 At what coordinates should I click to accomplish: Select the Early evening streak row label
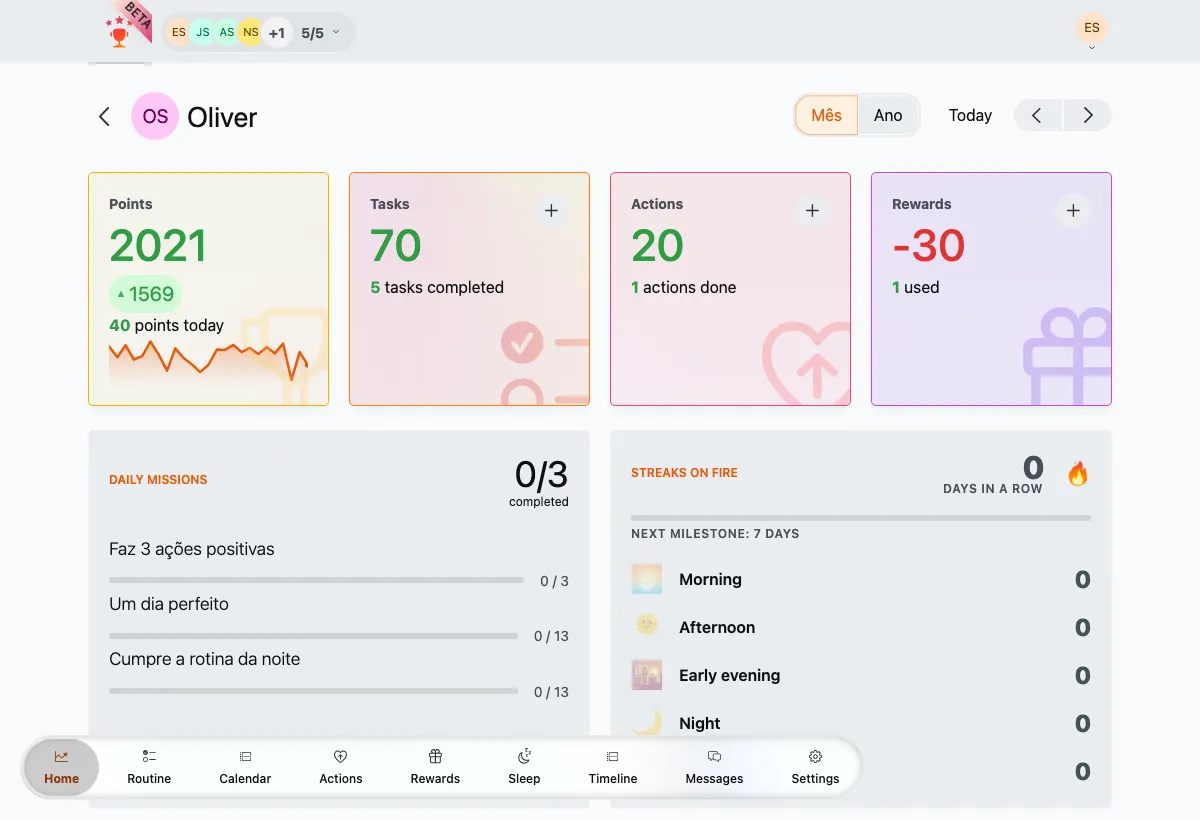pos(729,675)
